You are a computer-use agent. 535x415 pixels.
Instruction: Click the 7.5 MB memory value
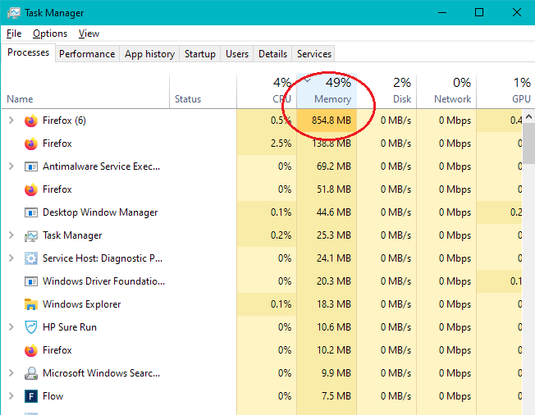point(336,396)
